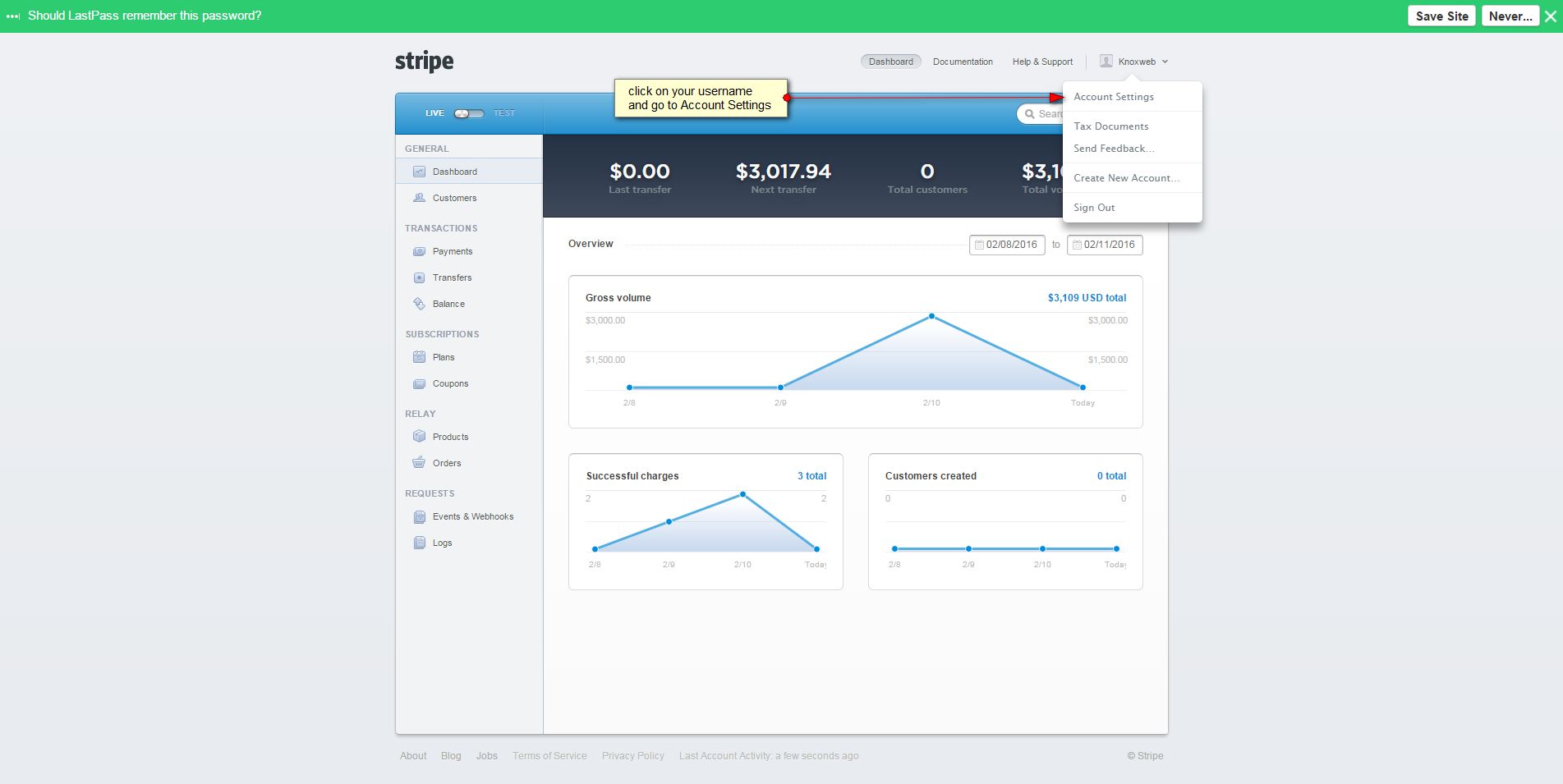Click the Overview heading
Image resolution: width=1563 pixels, height=784 pixels.
[x=591, y=244]
